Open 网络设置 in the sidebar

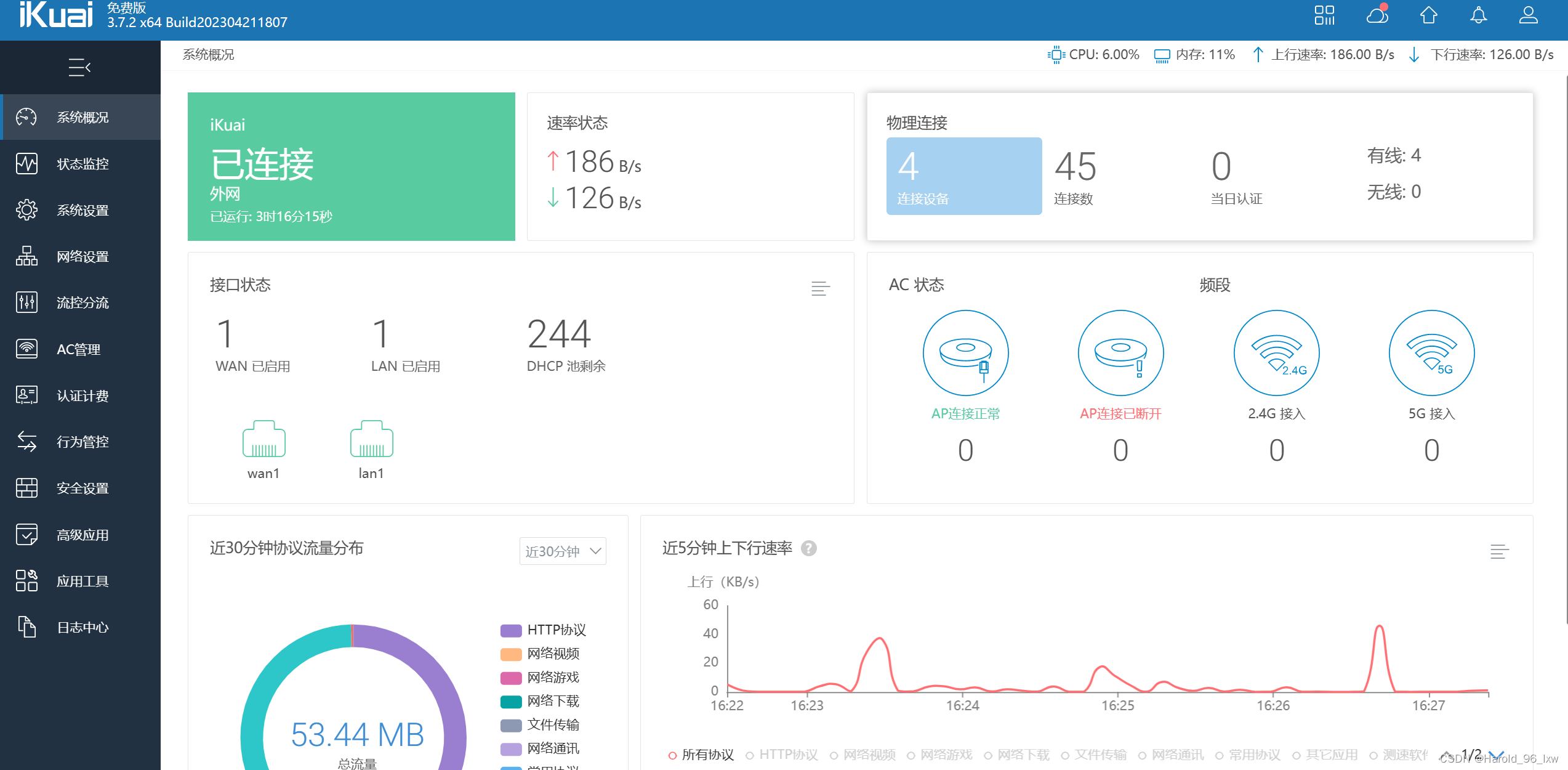pos(80,256)
